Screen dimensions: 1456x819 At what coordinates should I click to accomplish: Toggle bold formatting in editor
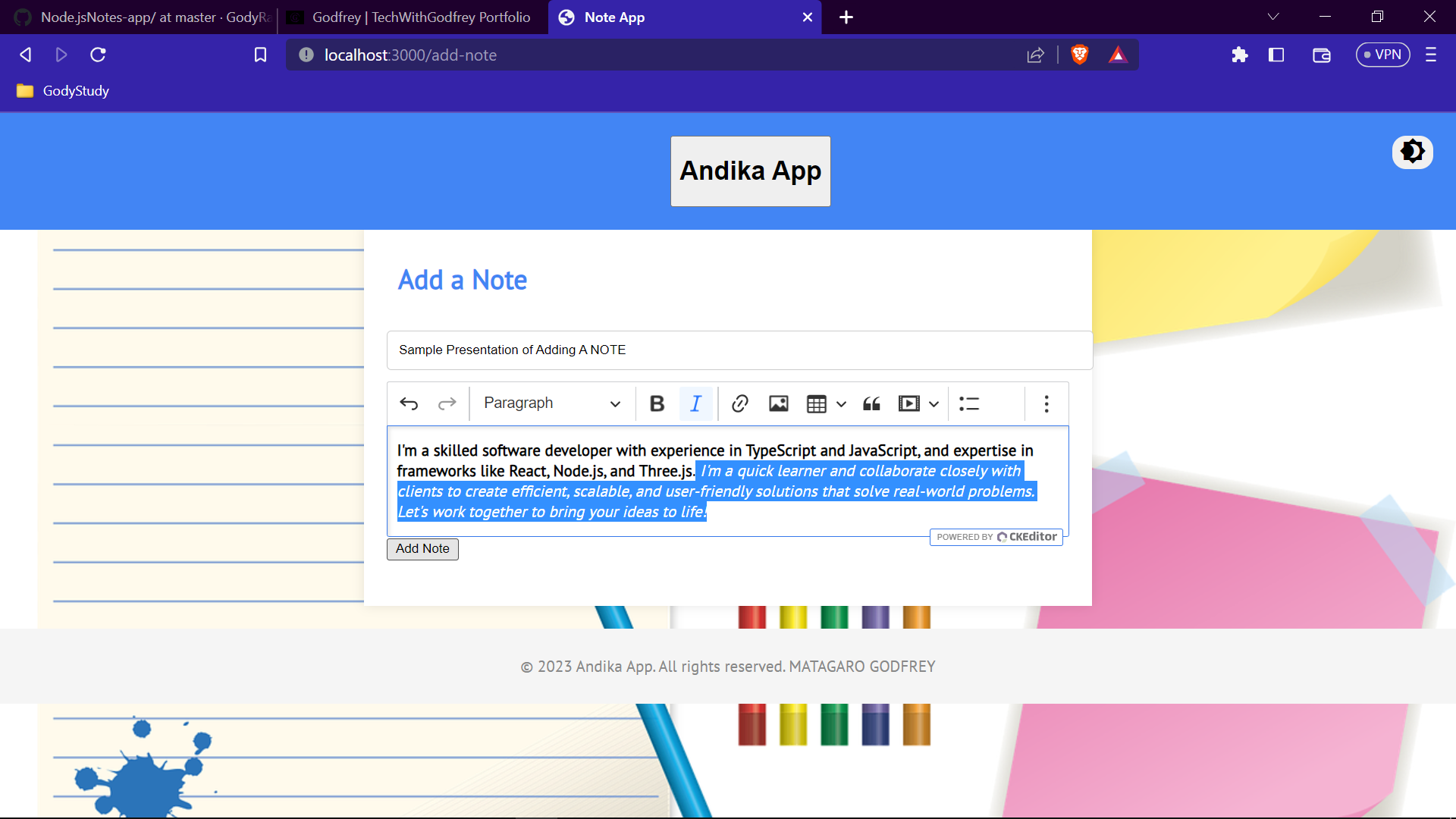pos(657,403)
